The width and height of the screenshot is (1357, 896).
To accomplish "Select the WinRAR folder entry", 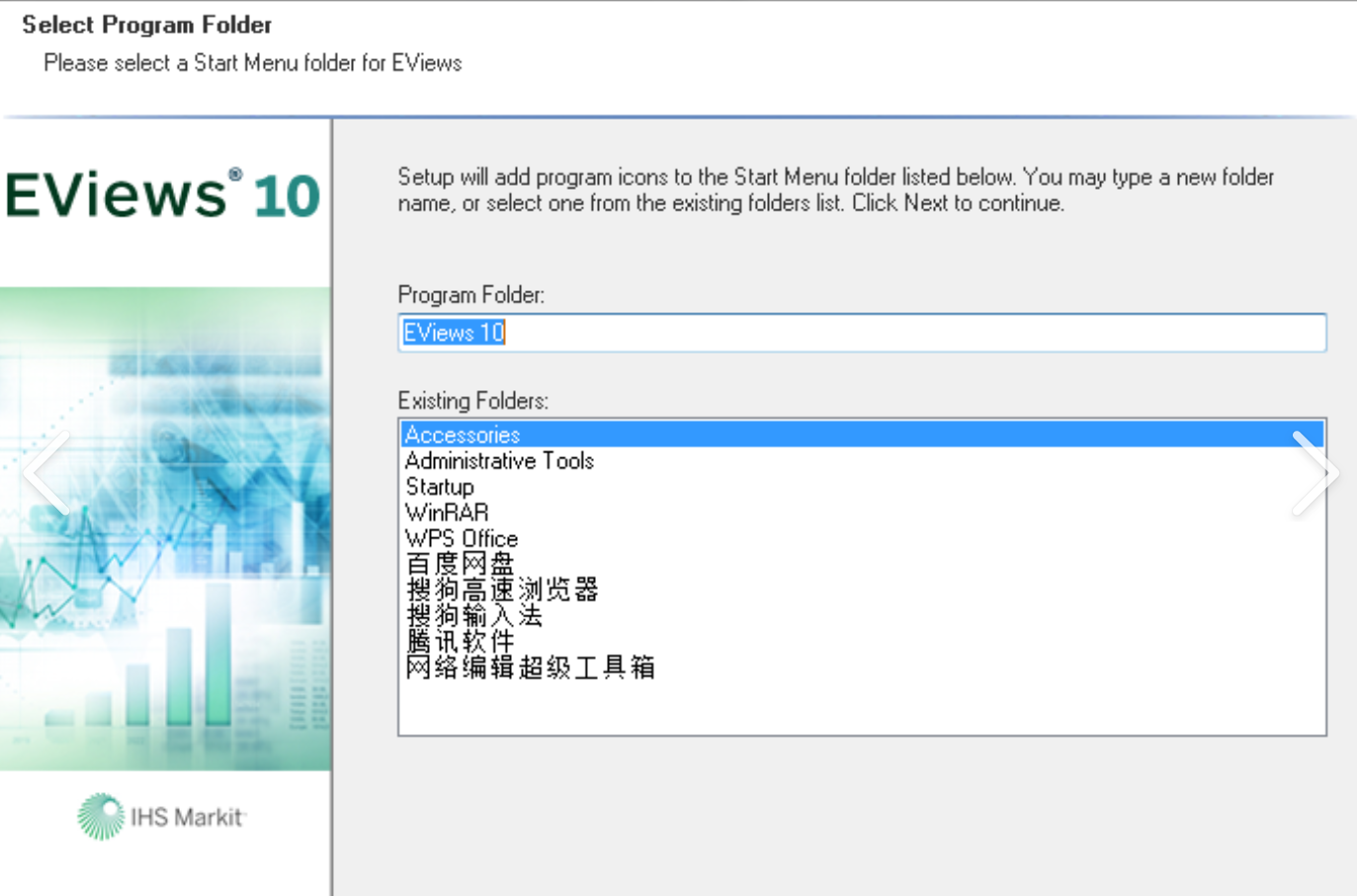I will [x=447, y=513].
